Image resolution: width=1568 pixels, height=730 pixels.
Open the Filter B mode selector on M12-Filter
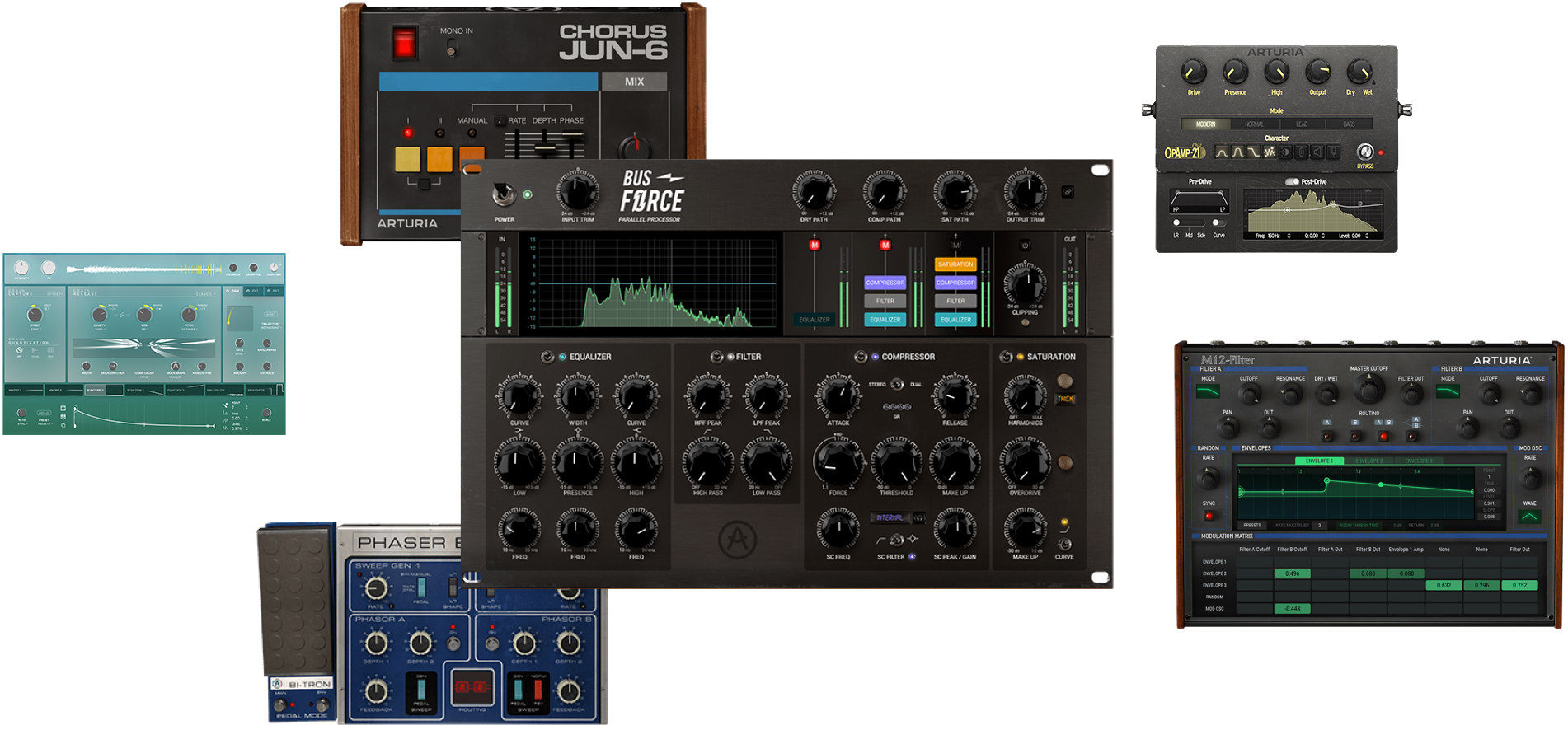point(1448,392)
